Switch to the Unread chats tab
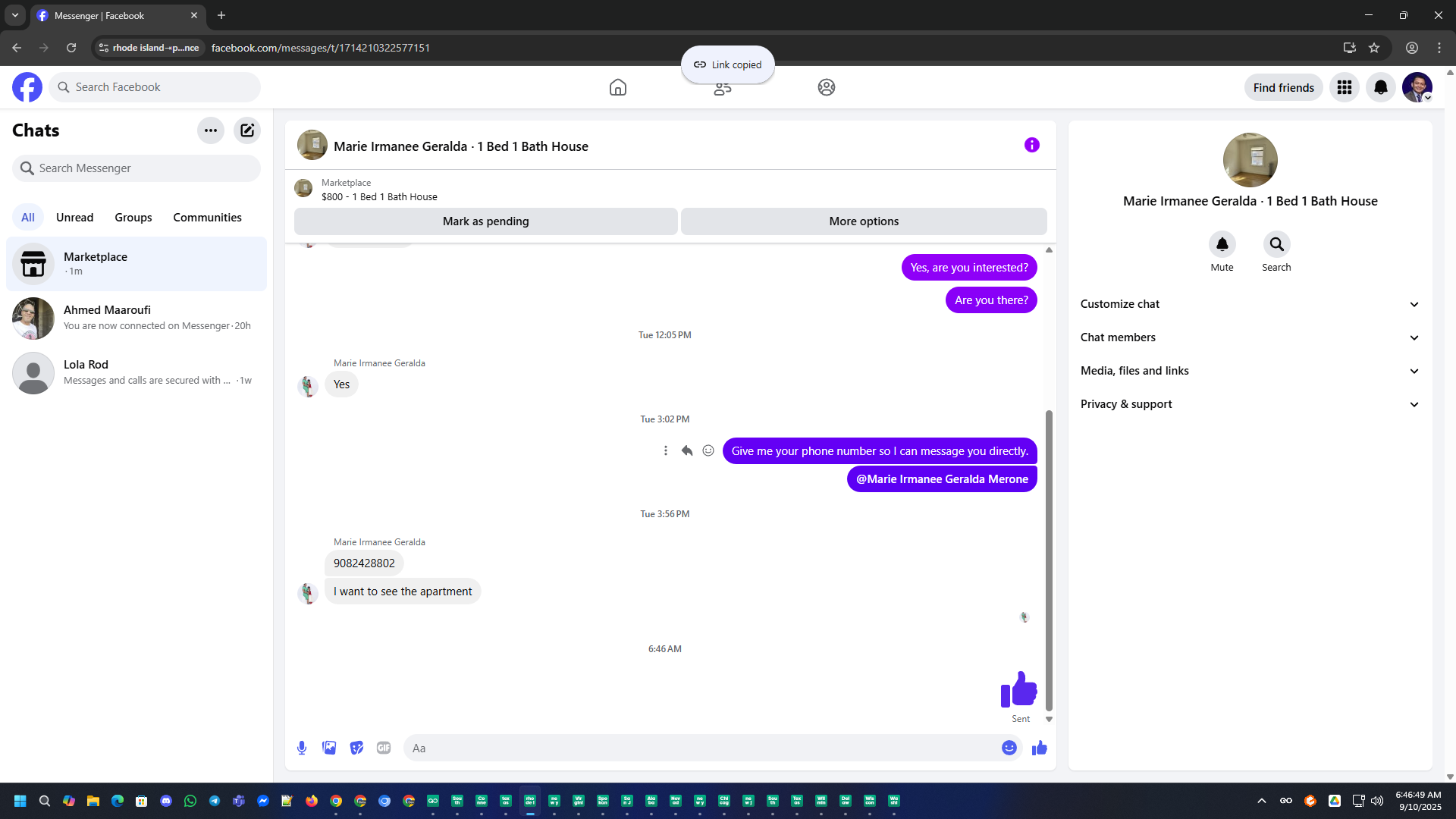 click(x=74, y=218)
